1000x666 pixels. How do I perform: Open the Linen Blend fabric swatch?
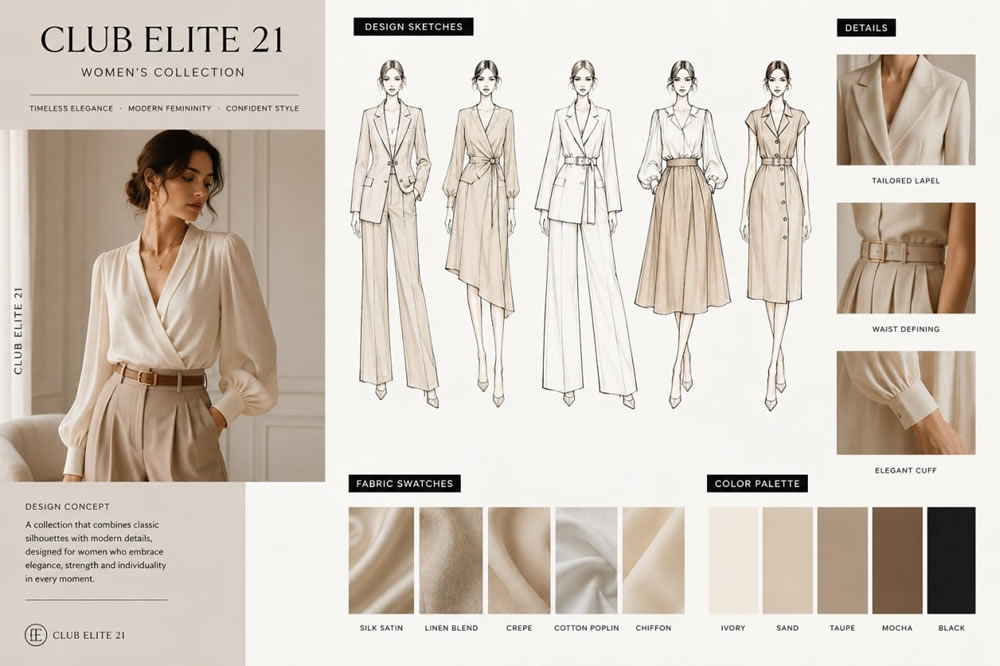451,560
